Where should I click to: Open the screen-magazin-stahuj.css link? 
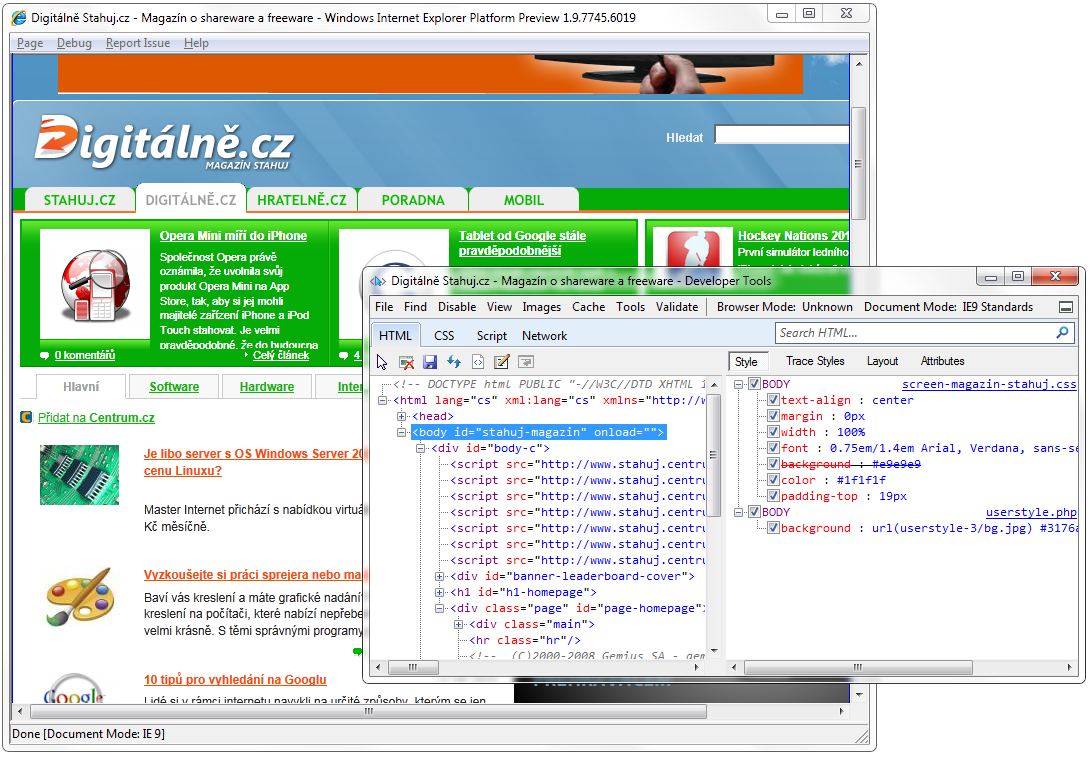[989, 384]
